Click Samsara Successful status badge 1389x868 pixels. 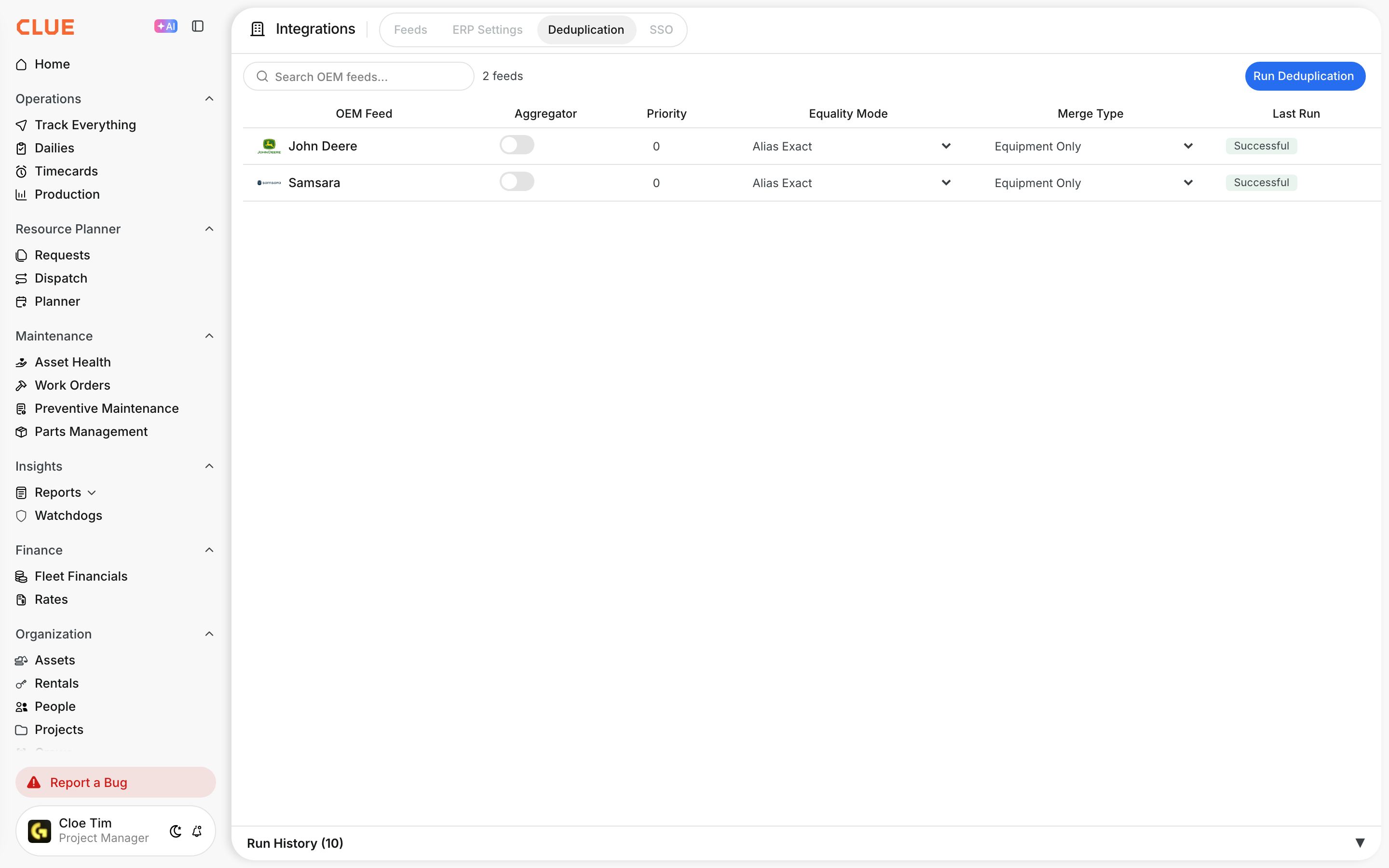1261,183
